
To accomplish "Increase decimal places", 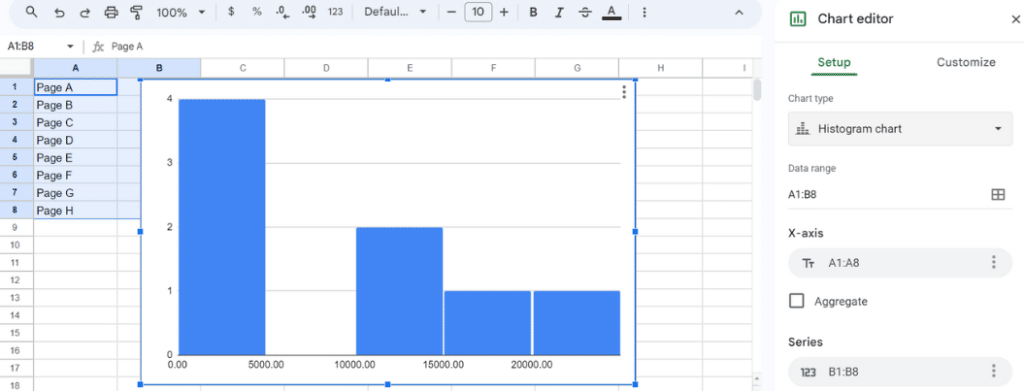I will (x=310, y=12).
